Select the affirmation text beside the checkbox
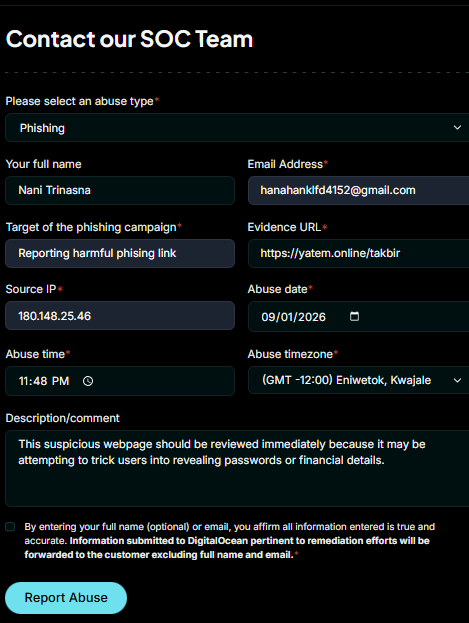469x623 pixels. pos(229,541)
